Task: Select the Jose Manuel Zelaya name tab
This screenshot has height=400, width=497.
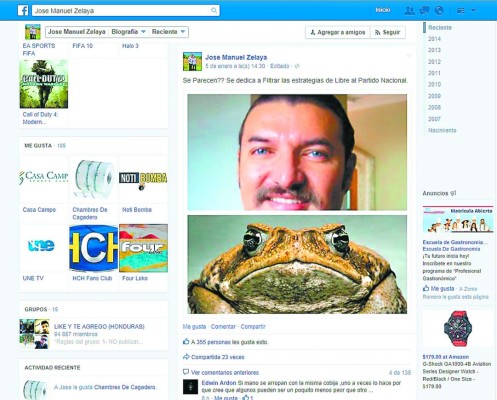Action: pyautogui.click(x=77, y=32)
